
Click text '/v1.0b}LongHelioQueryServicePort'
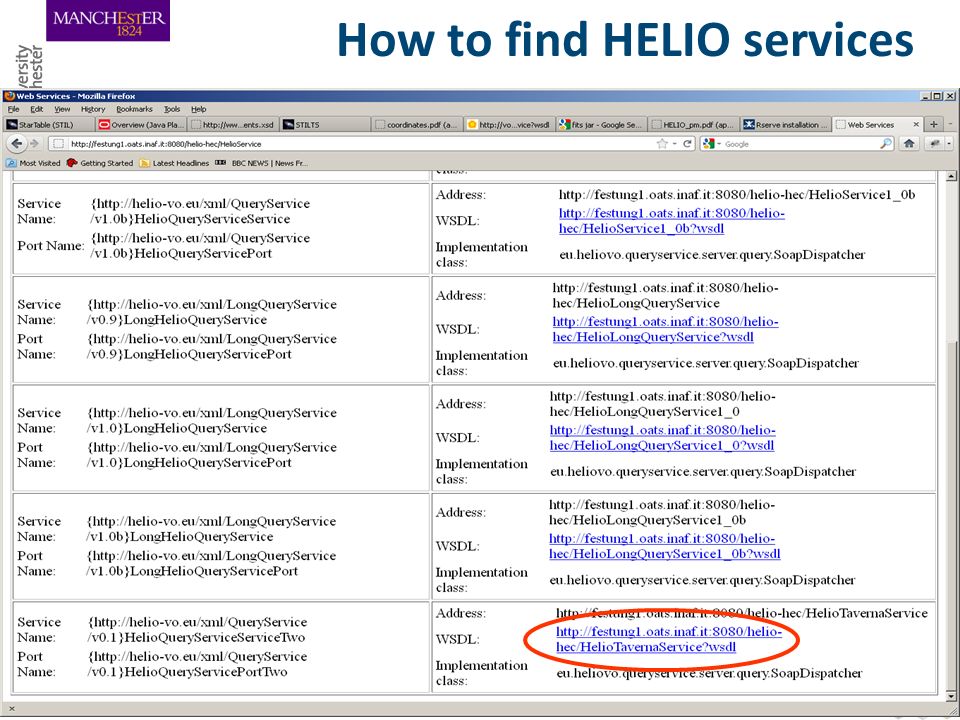tap(192, 571)
